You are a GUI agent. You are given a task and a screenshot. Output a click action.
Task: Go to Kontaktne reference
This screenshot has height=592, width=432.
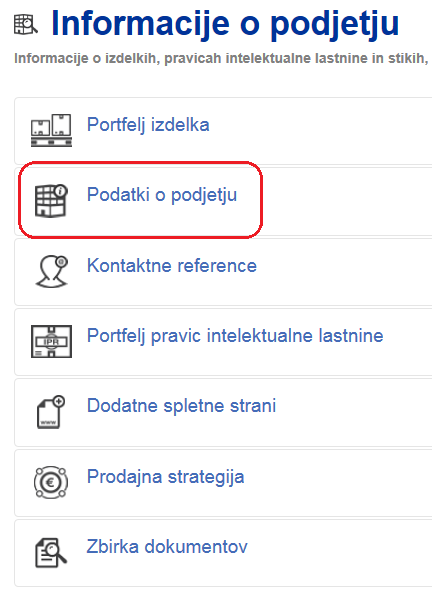pos(172,265)
